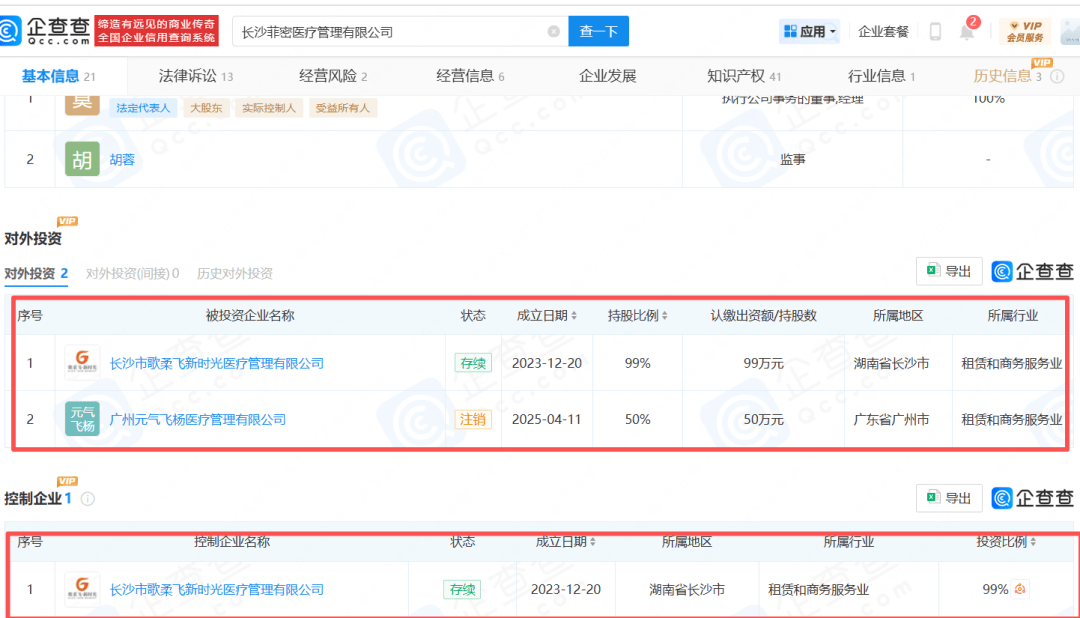Switch to 知识产权 tab
1080x618 pixels.
click(744, 76)
